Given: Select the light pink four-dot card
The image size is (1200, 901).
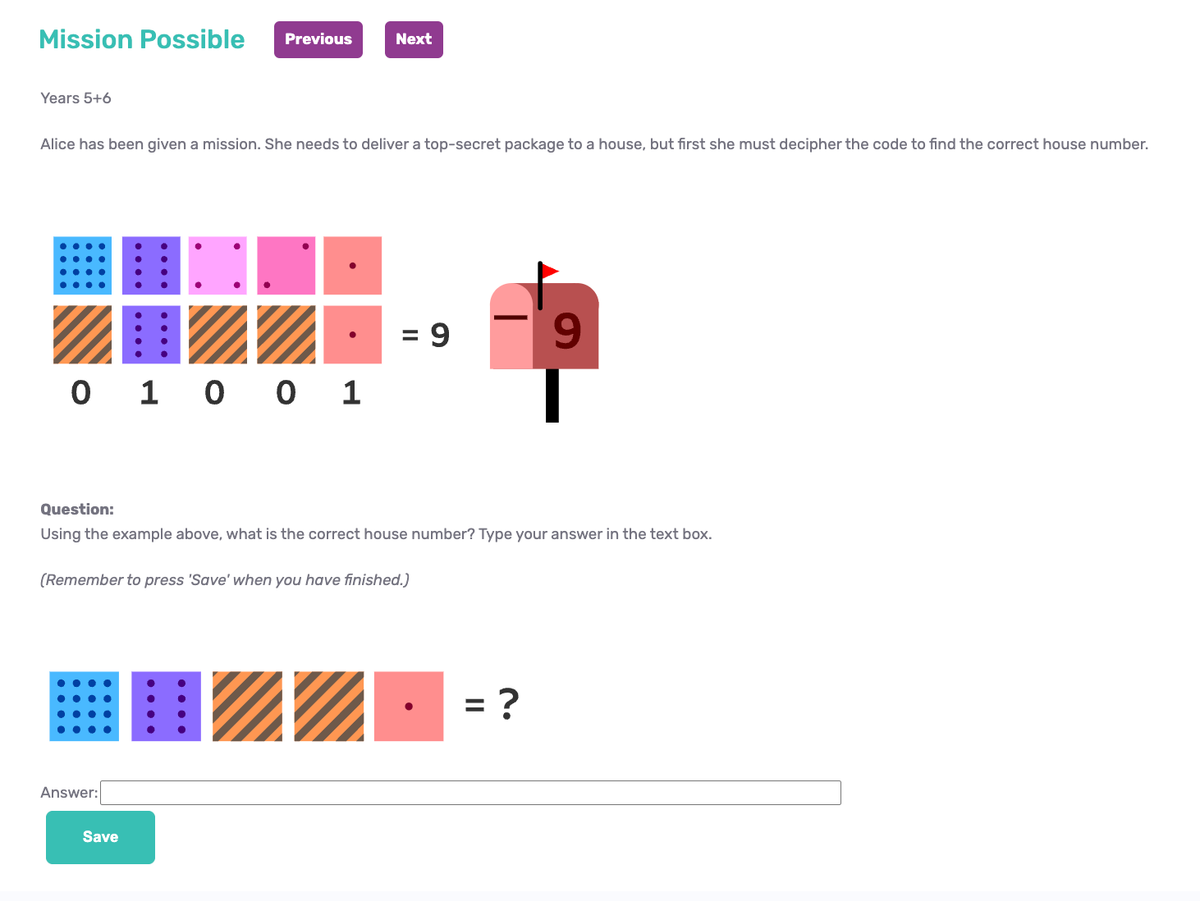Looking at the screenshot, I should [217, 265].
